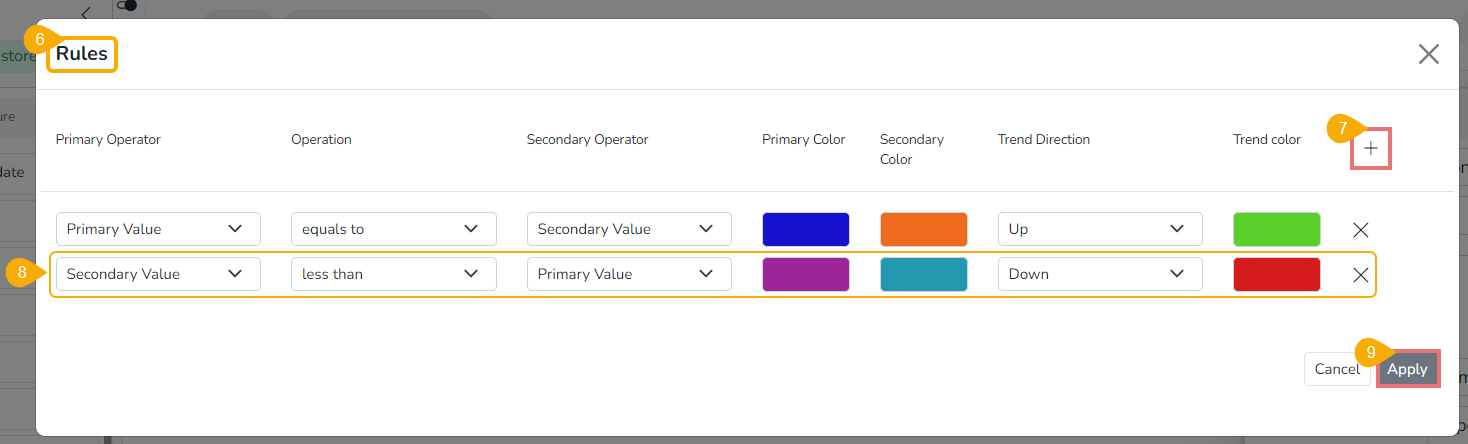This screenshot has width=1468, height=444.
Task: Click the Cancel button
Action: click(x=1336, y=369)
